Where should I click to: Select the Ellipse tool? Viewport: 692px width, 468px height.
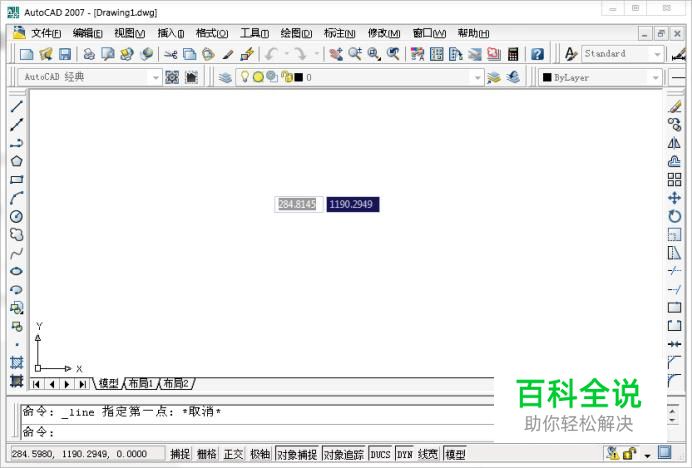(17, 271)
